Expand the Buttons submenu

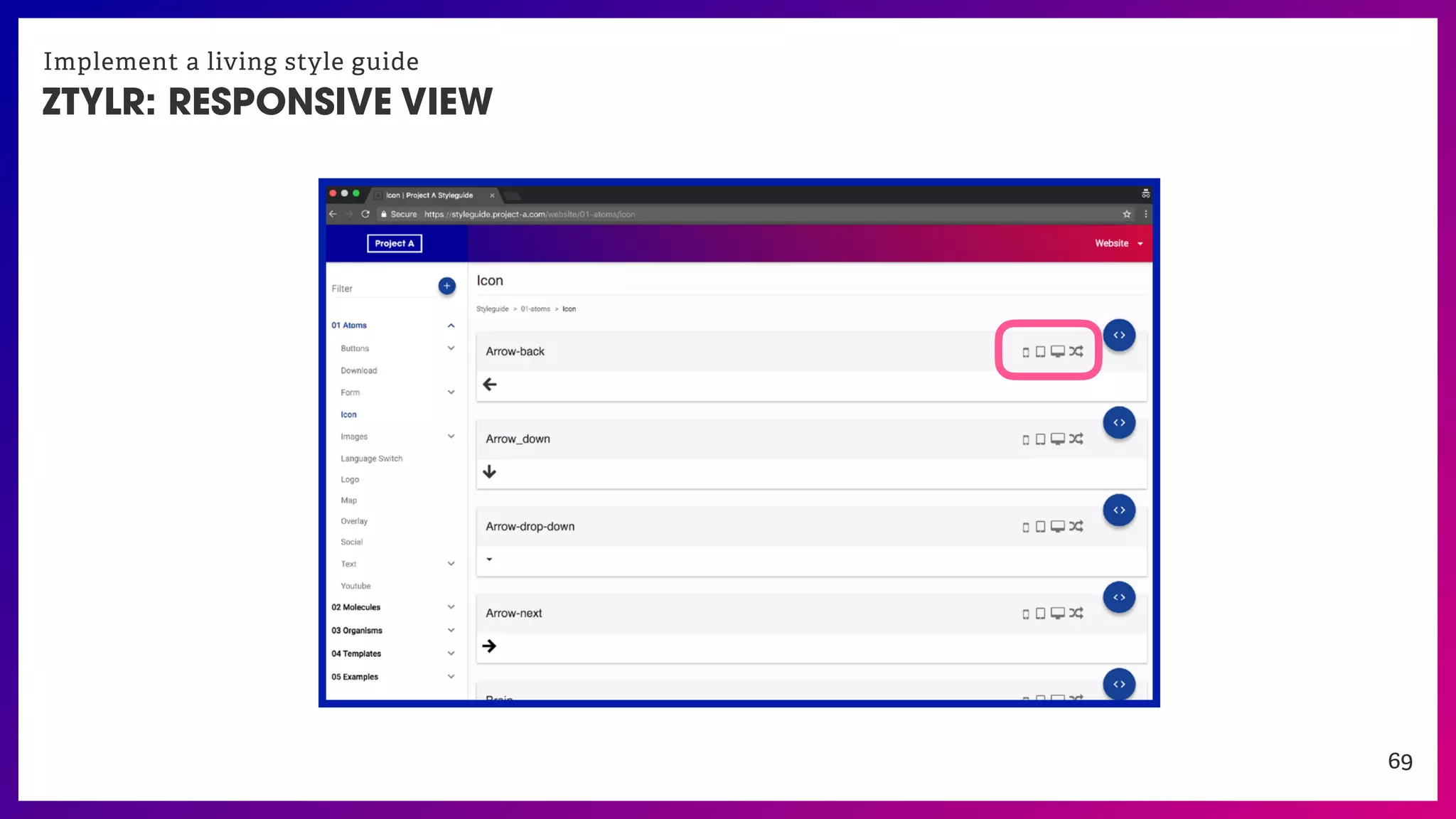pyautogui.click(x=451, y=348)
